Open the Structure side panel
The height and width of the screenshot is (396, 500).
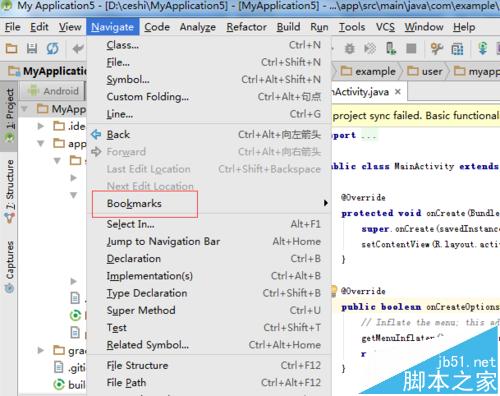pyautogui.click(x=9, y=191)
